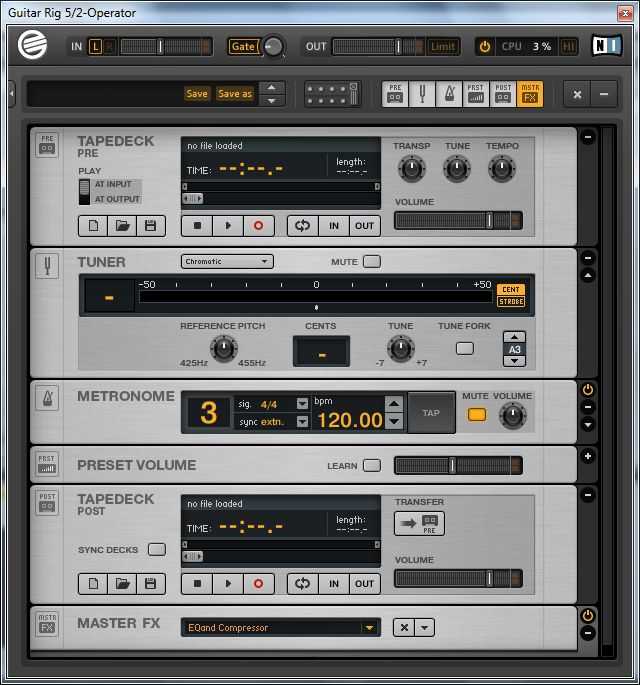This screenshot has width=640, height=685.
Task: Open audio file in Tapedeck Post
Action: tap(122, 584)
